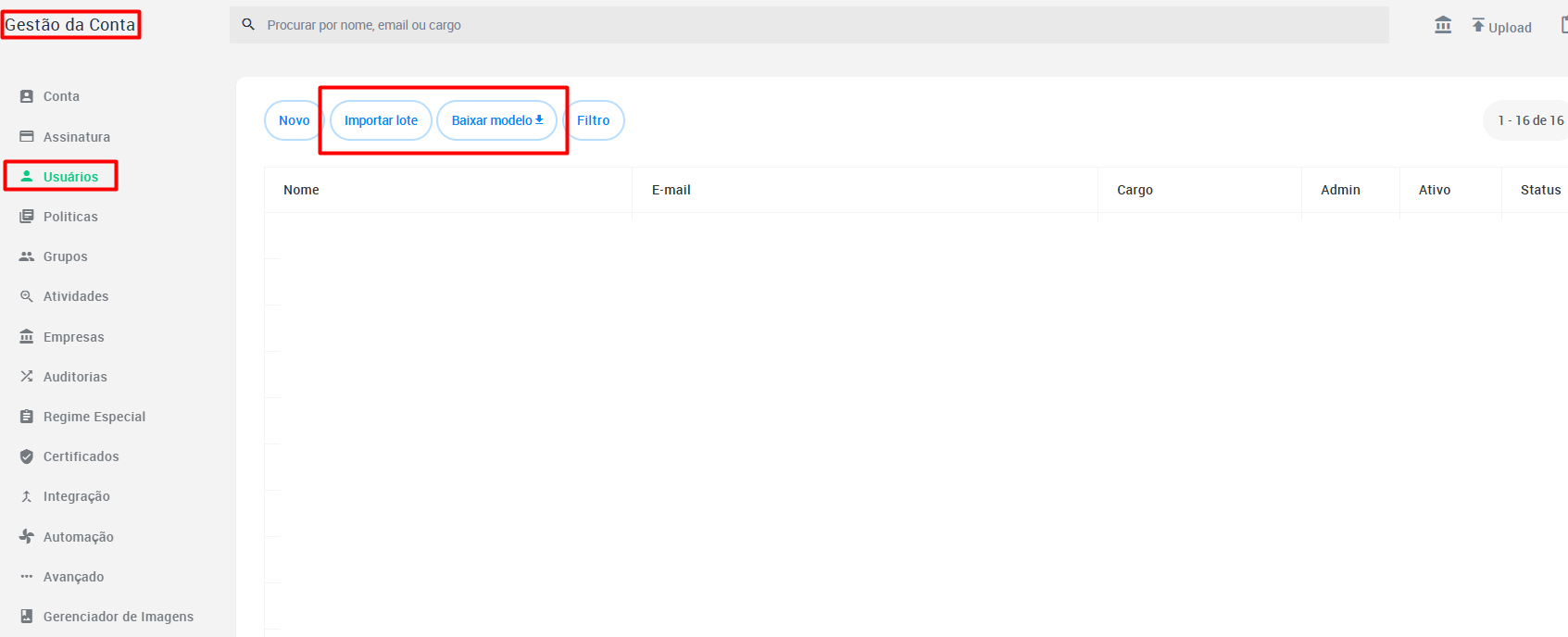Image resolution: width=1568 pixels, height=637 pixels.
Task: Click the Ativo column header
Action: click(x=1435, y=190)
